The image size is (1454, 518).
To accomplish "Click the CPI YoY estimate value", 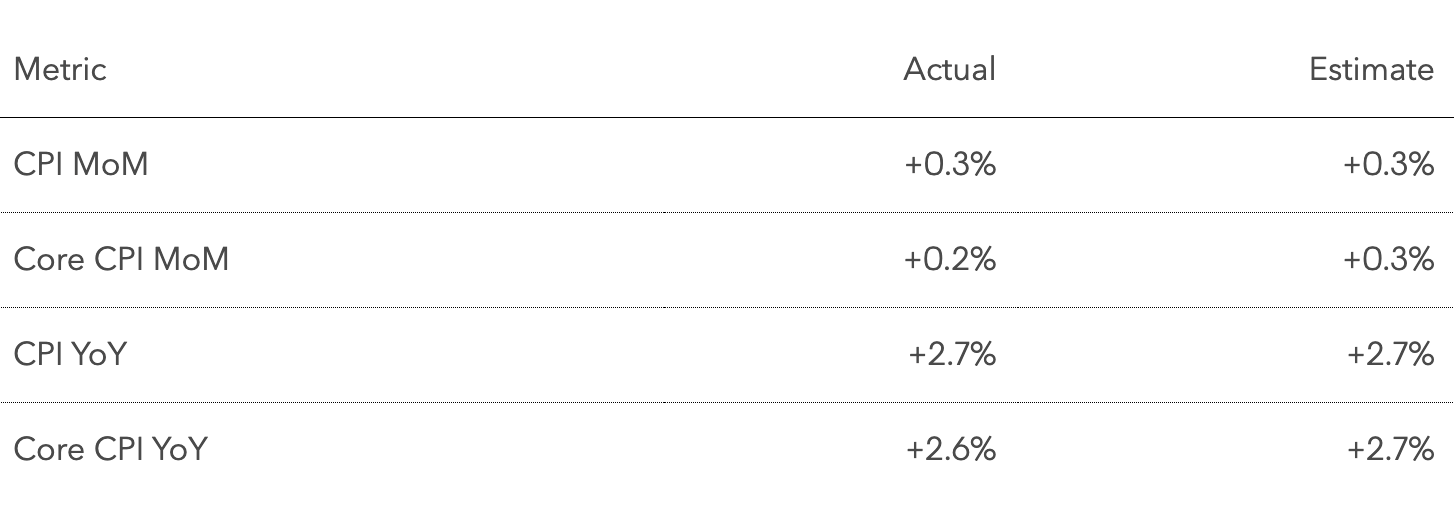I will coord(1390,354).
